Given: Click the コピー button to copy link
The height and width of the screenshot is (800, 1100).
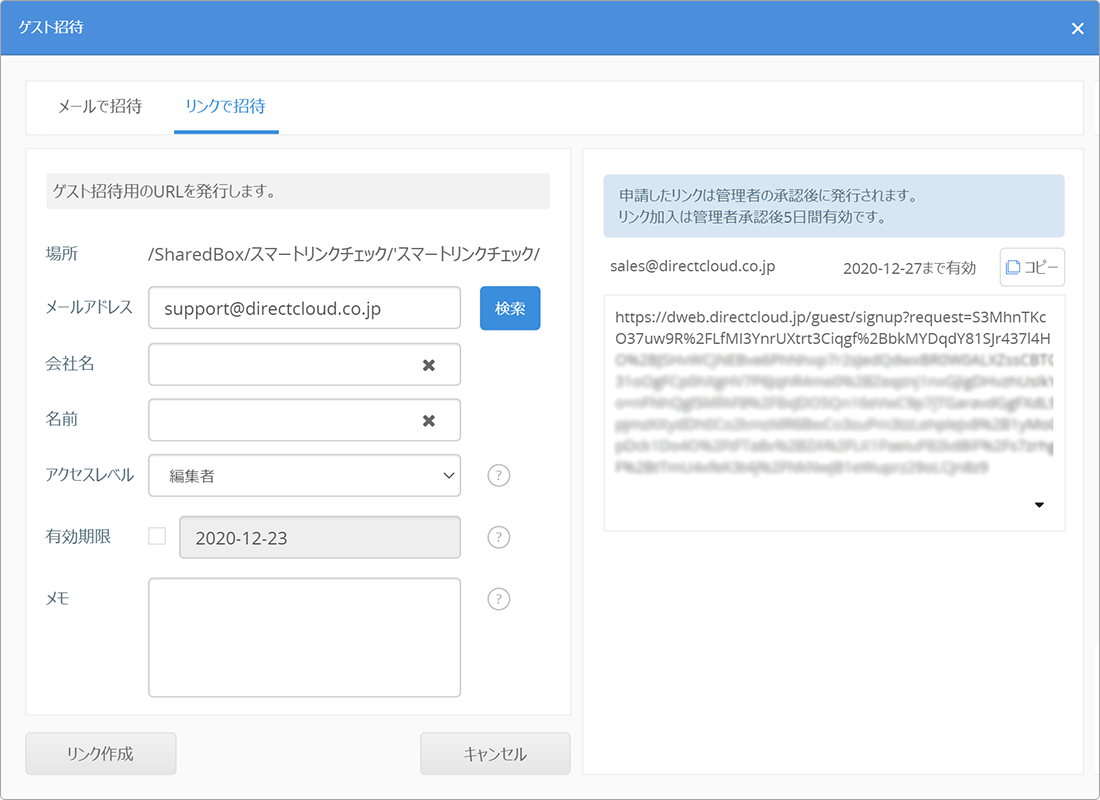Looking at the screenshot, I should click(x=1032, y=267).
